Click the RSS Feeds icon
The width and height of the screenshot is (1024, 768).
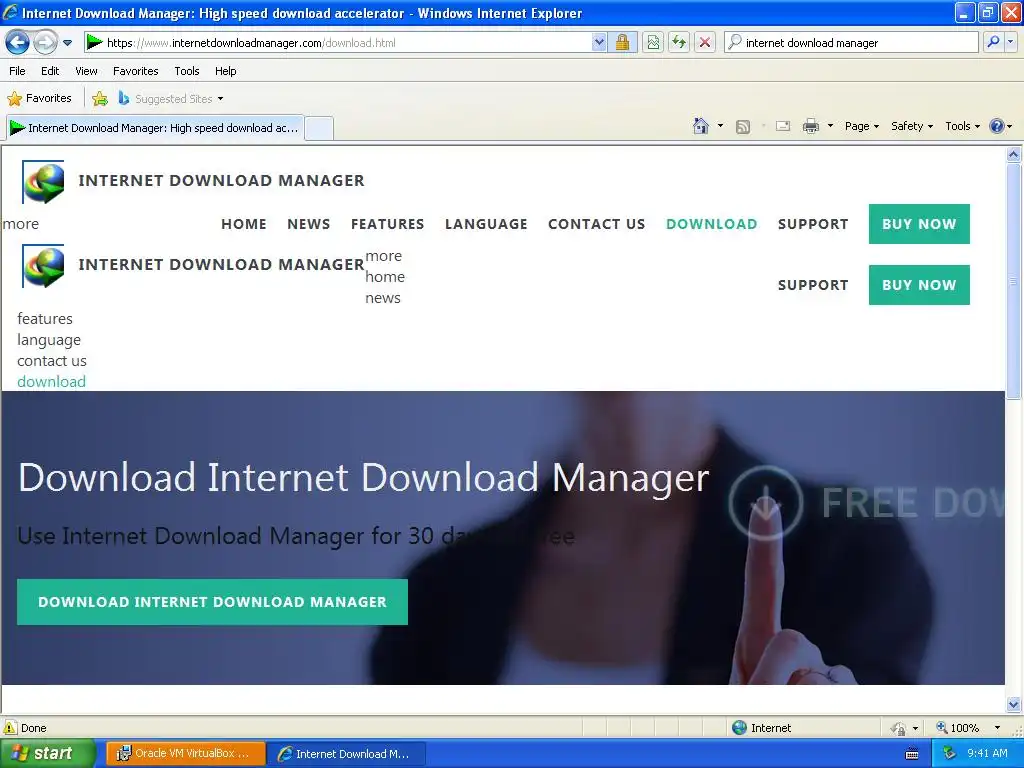(x=743, y=126)
